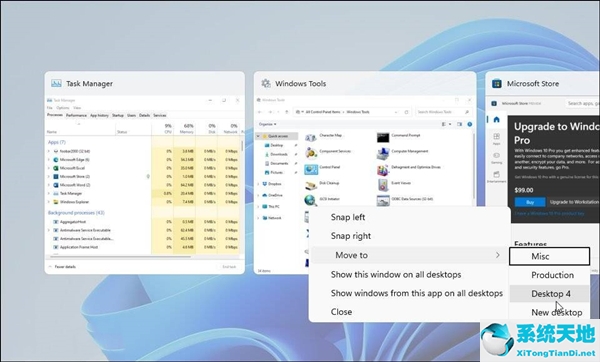The width and height of the screenshot is (600, 362).
Task: Open the Computer Management icon in Windows Tools
Action: (383, 153)
